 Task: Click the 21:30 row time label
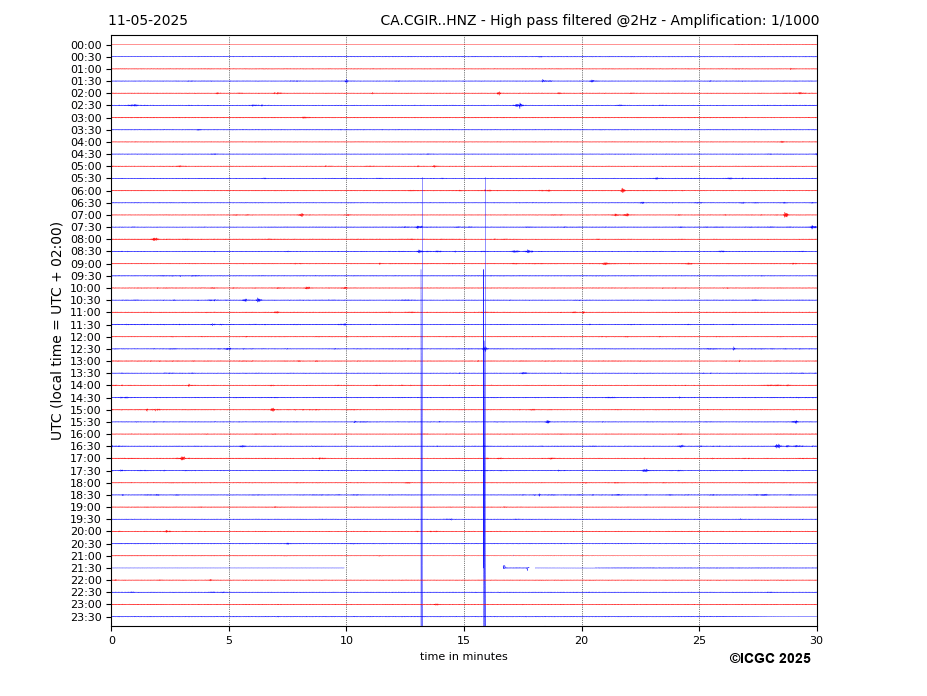point(86,568)
